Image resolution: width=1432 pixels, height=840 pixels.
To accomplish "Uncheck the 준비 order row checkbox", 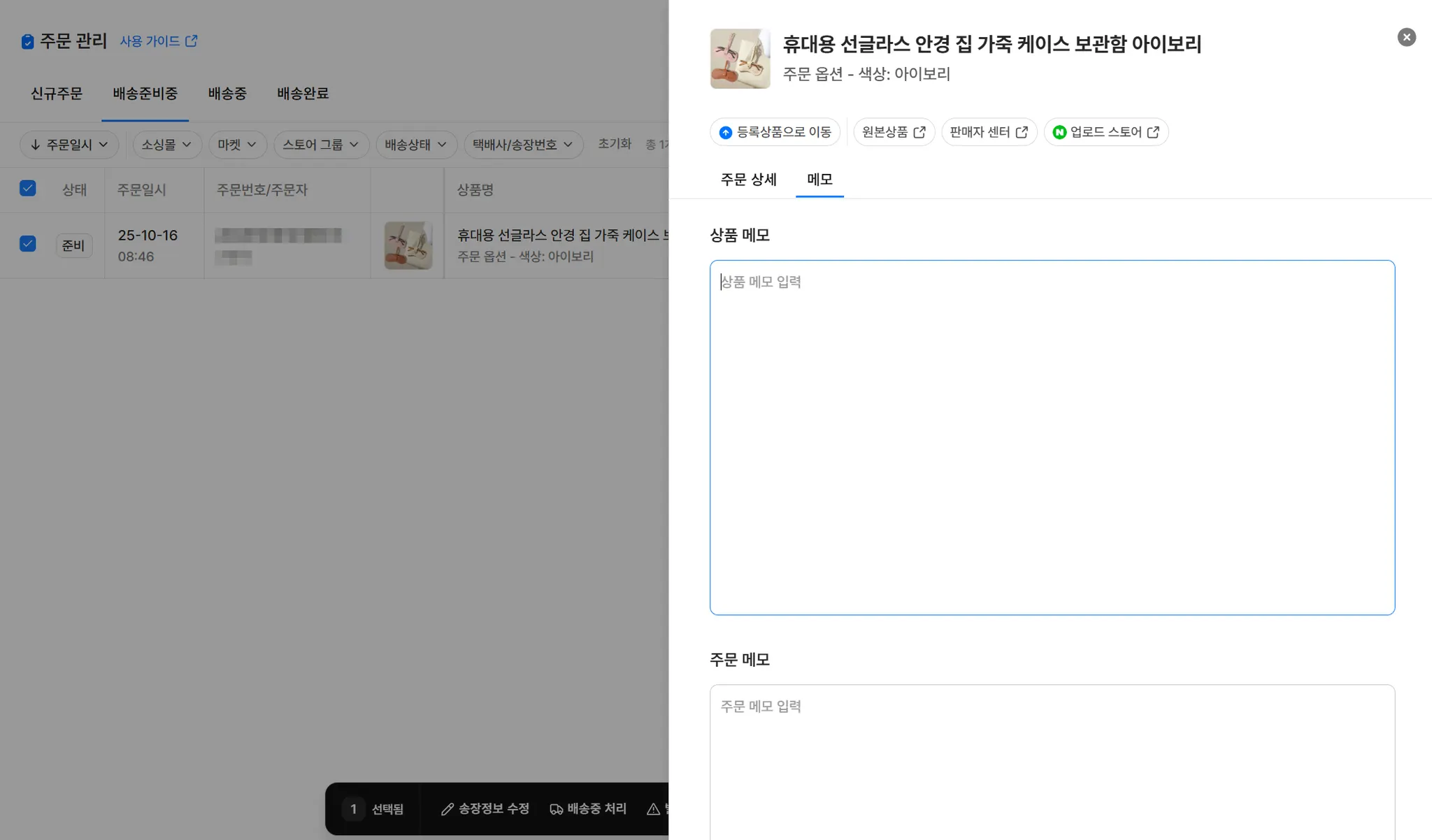I will [x=28, y=244].
